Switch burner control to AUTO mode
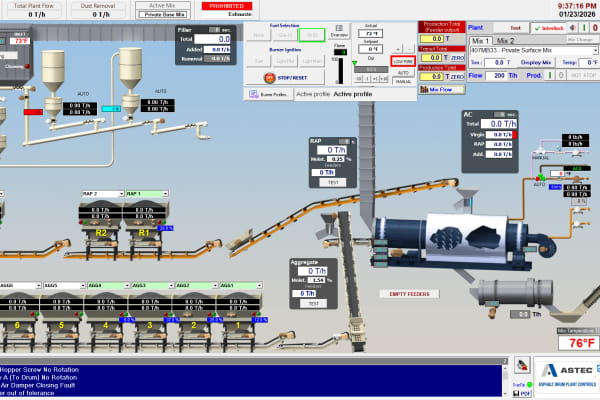 point(403,73)
